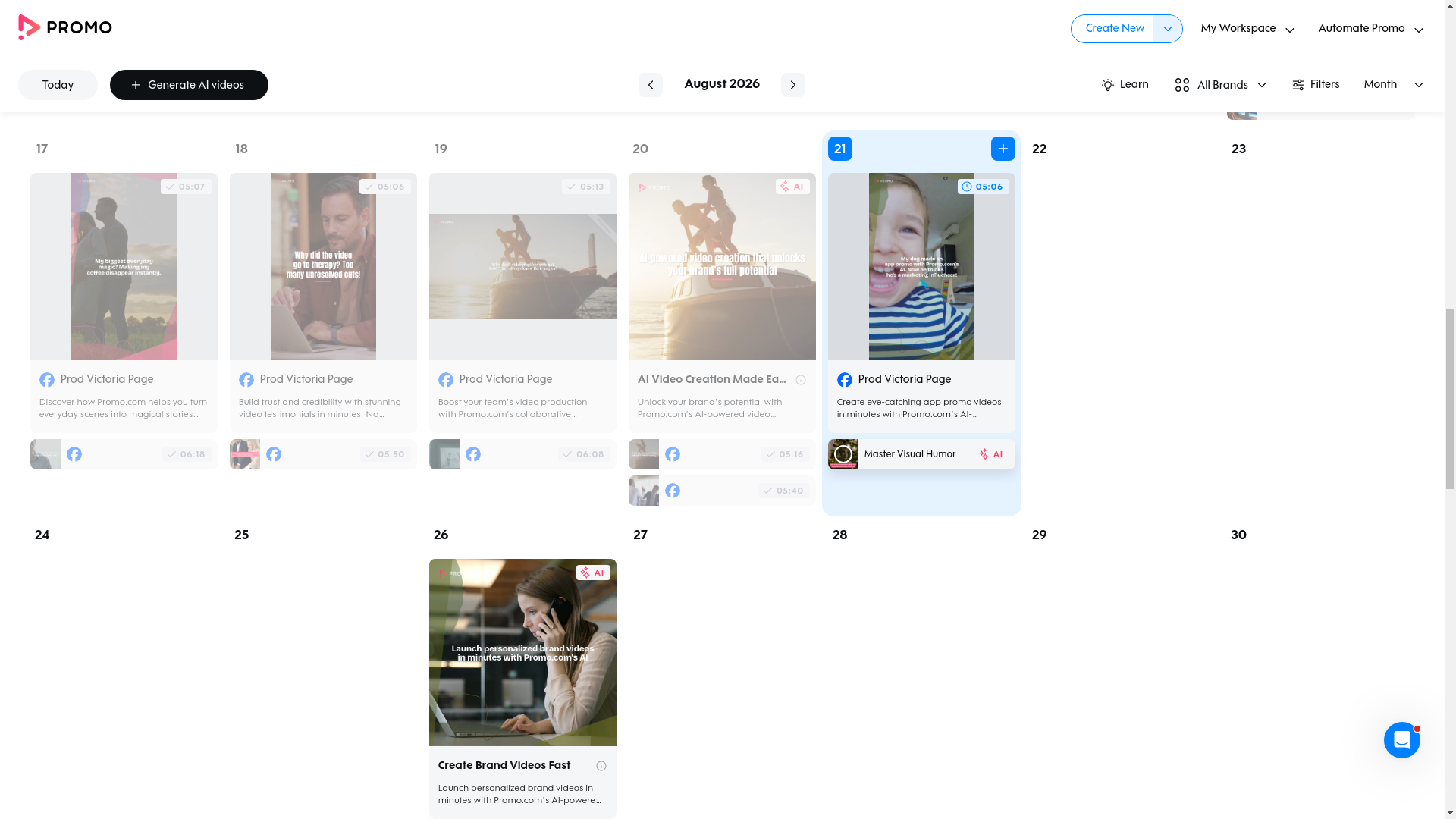Select the highlighted day number 21
This screenshot has width=1456, height=819.
[840, 149]
